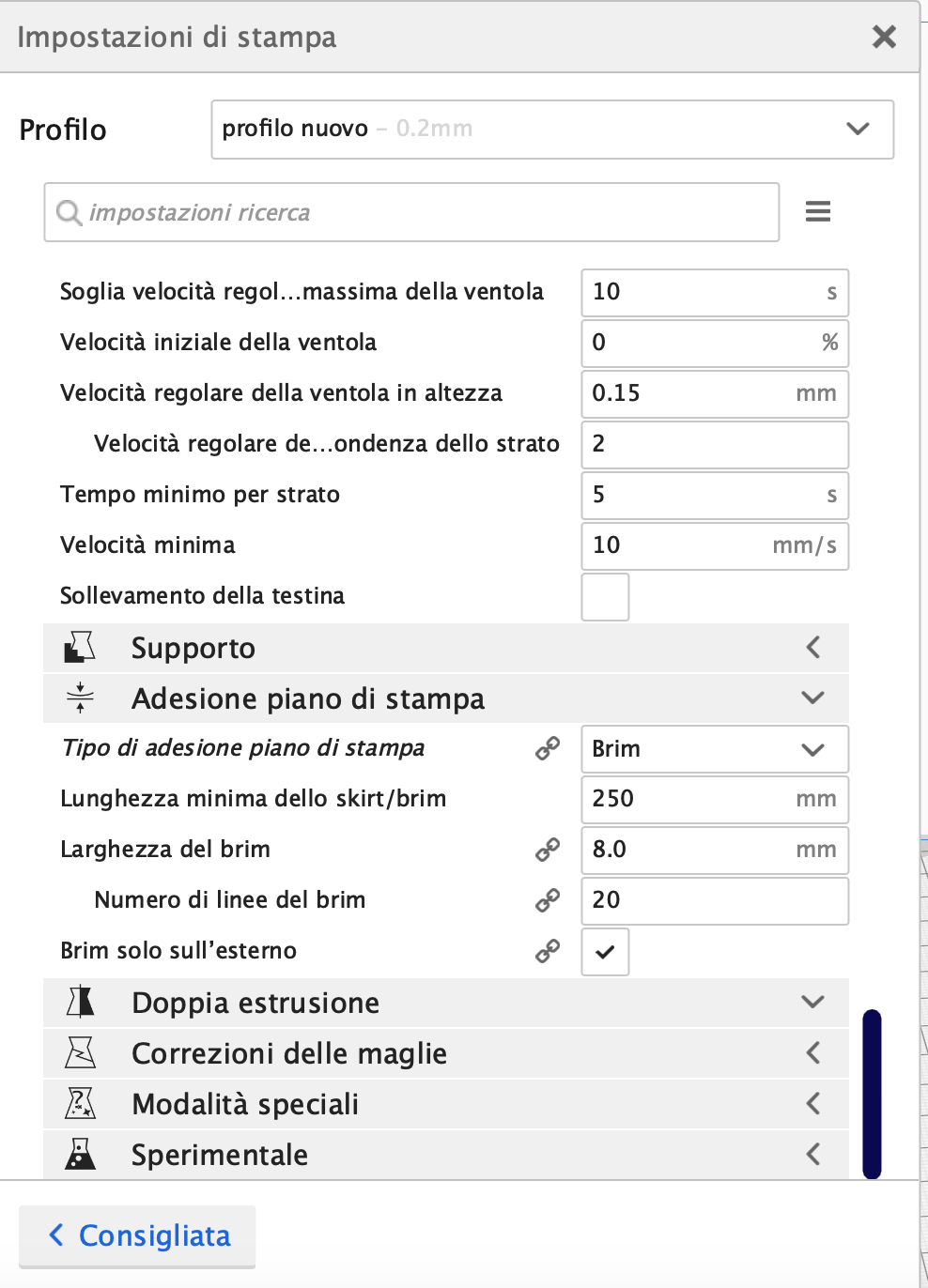This screenshot has height=1288, width=928.
Task: Expand the Supporto section
Action: [x=813, y=648]
